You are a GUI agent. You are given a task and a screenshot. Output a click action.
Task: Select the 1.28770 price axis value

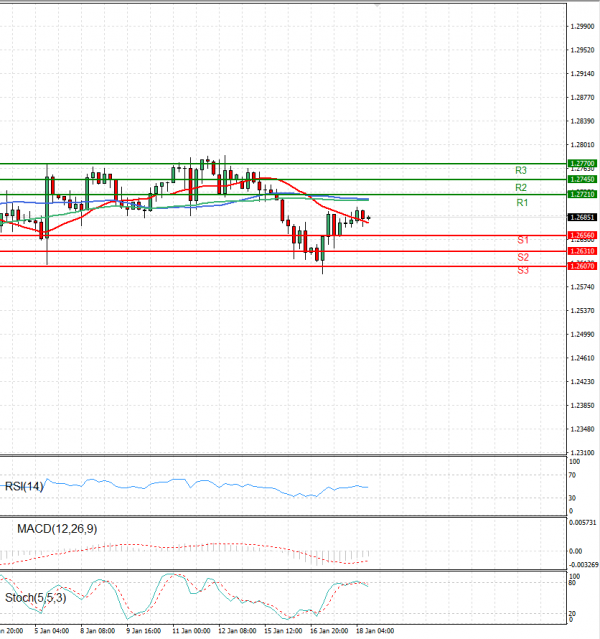point(582,97)
